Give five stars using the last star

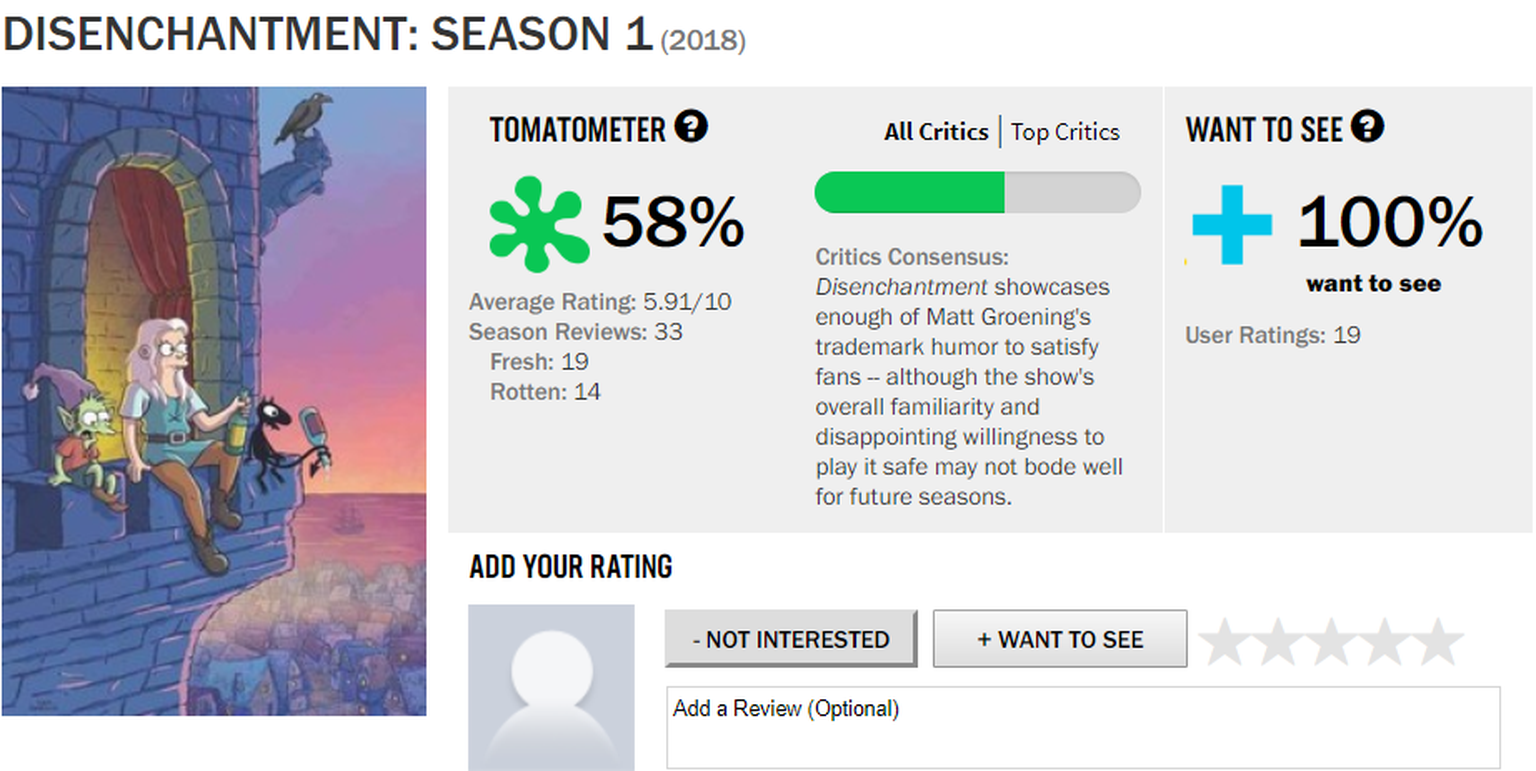pyautogui.click(x=1437, y=641)
